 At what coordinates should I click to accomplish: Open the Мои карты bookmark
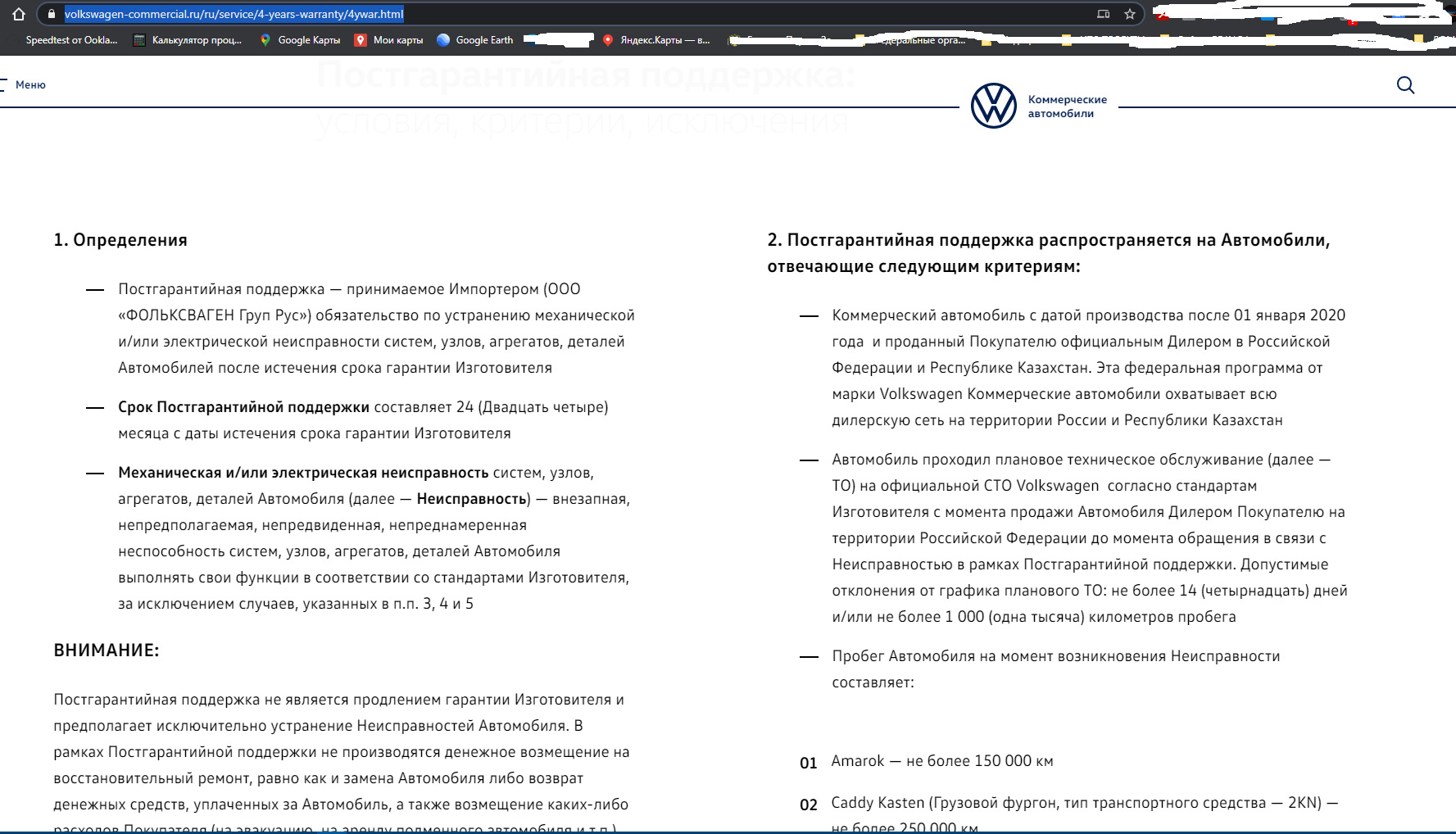(389, 40)
